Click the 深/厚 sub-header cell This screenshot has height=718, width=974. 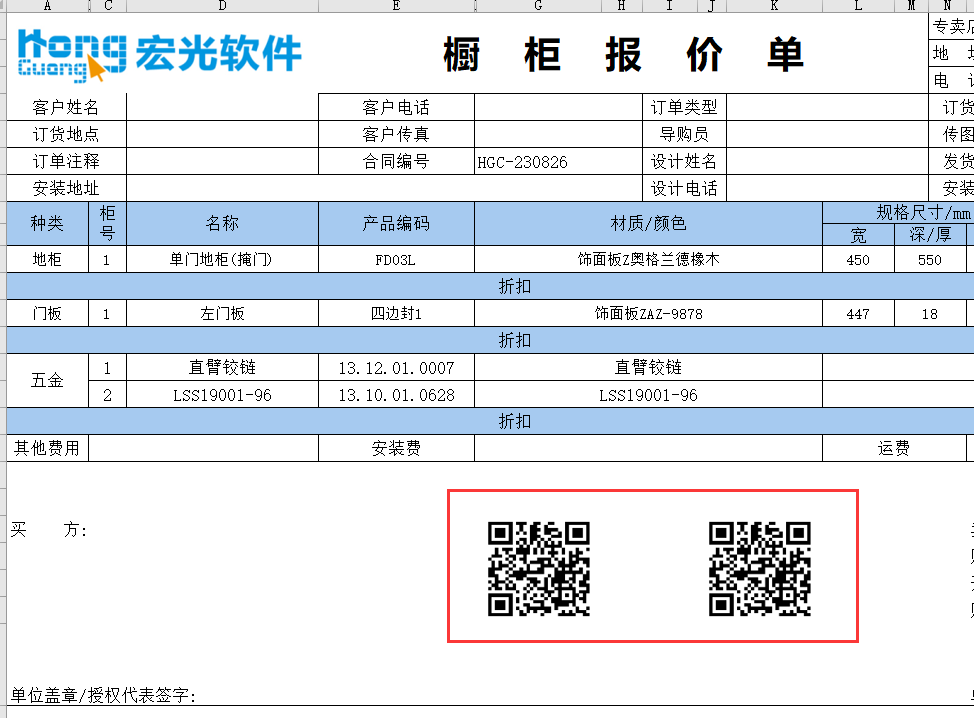click(x=930, y=235)
